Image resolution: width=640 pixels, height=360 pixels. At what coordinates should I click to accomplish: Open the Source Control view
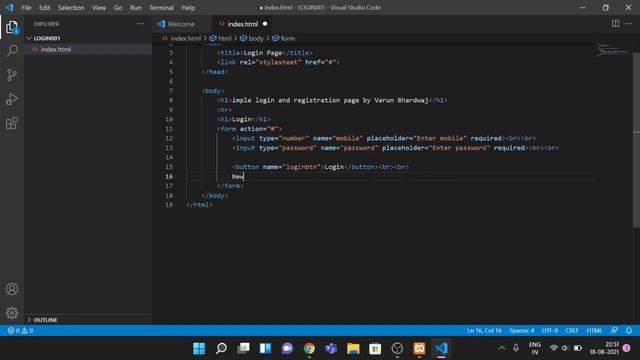point(12,75)
